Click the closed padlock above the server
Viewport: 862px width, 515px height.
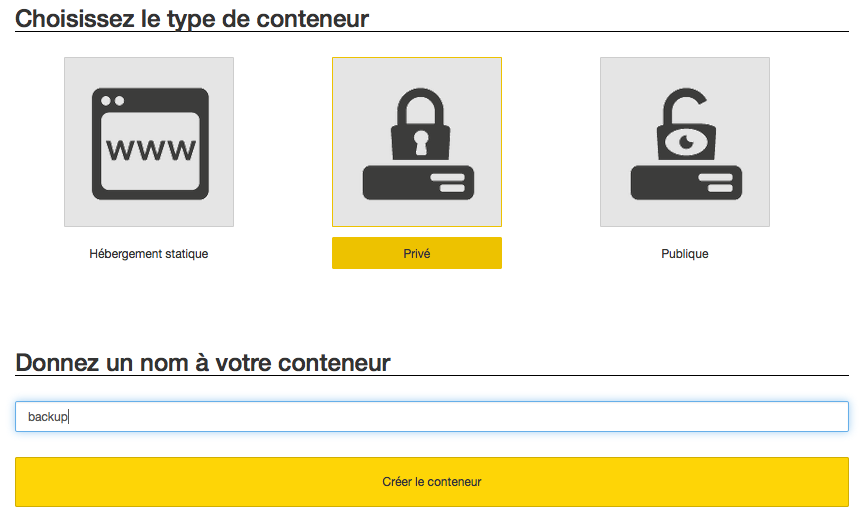tap(421, 124)
